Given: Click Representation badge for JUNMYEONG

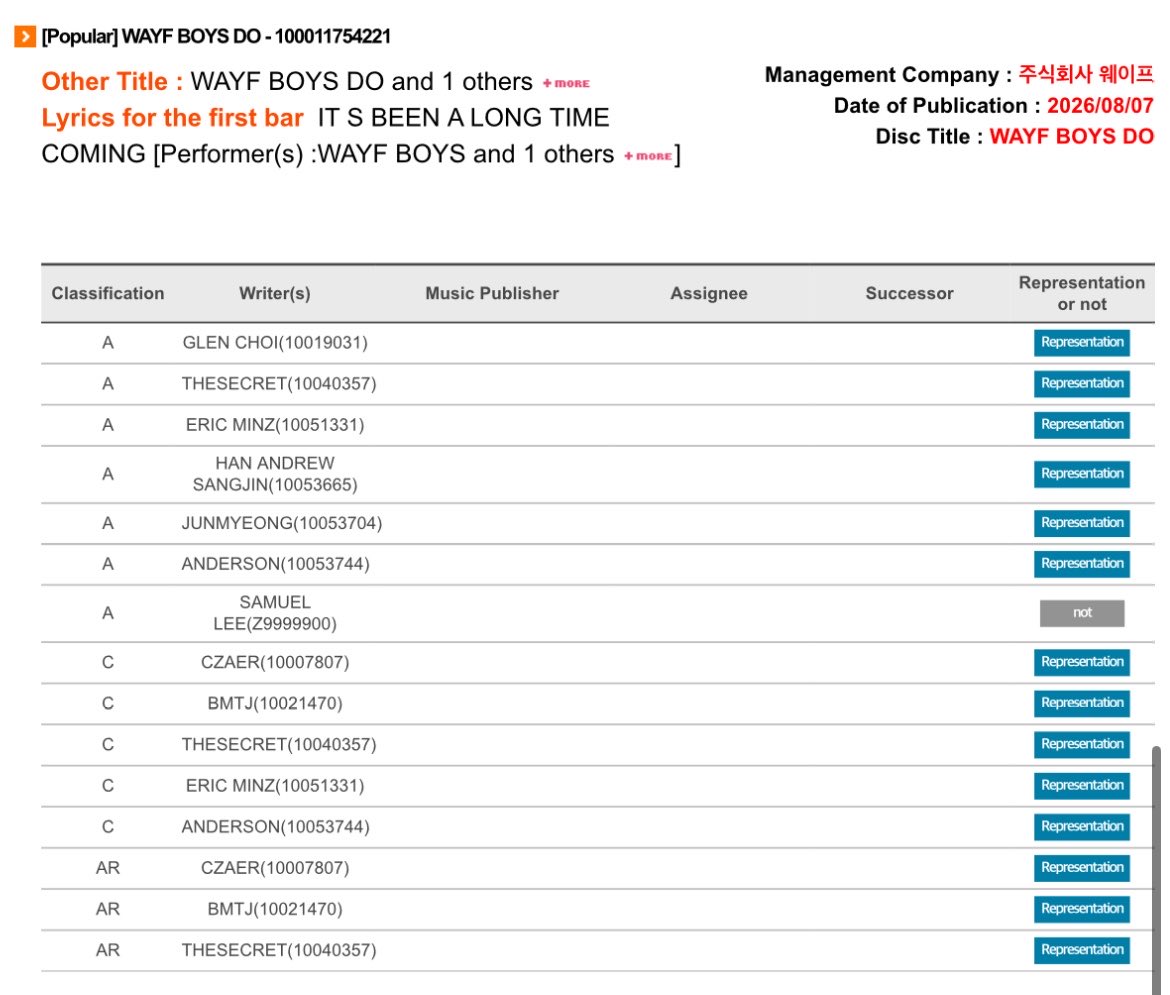Looking at the screenshot, I should pyautogui.click(x=1081, y=523).
